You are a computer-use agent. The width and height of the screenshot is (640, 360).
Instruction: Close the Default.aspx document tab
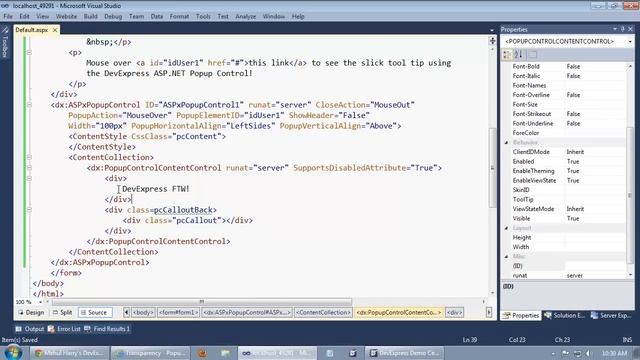point(55,30)
